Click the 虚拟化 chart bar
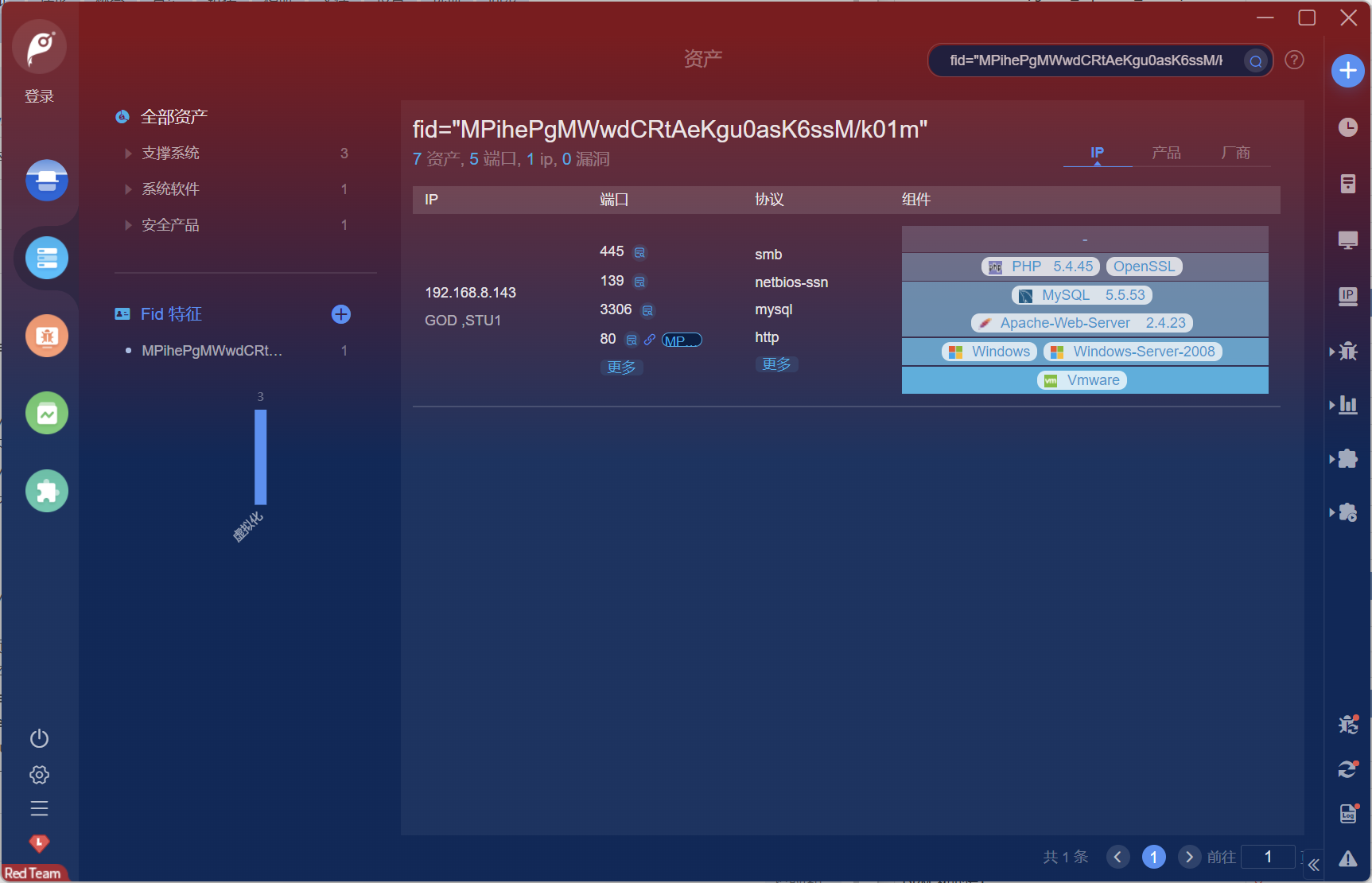 pos(260,457)
